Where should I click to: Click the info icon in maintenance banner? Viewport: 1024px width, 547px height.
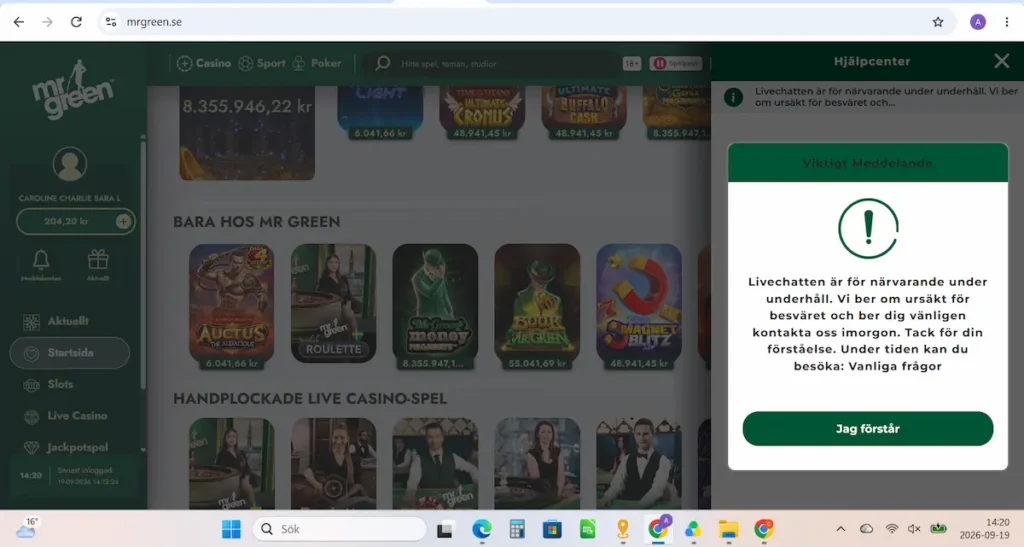[x=733, y=97]
